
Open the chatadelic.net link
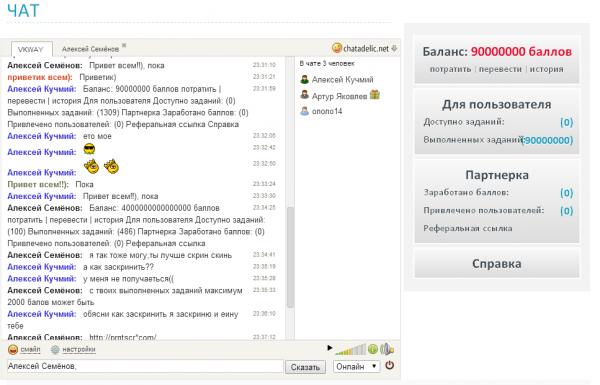point(366,49)
